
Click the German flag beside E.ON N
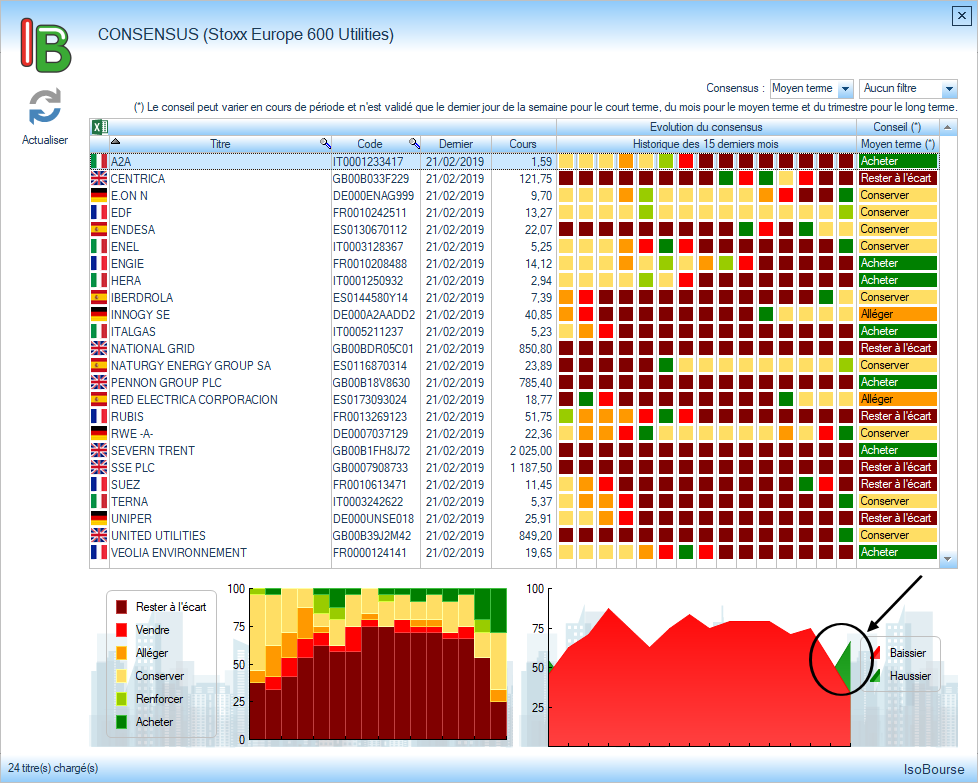click(x=99, y=195)
